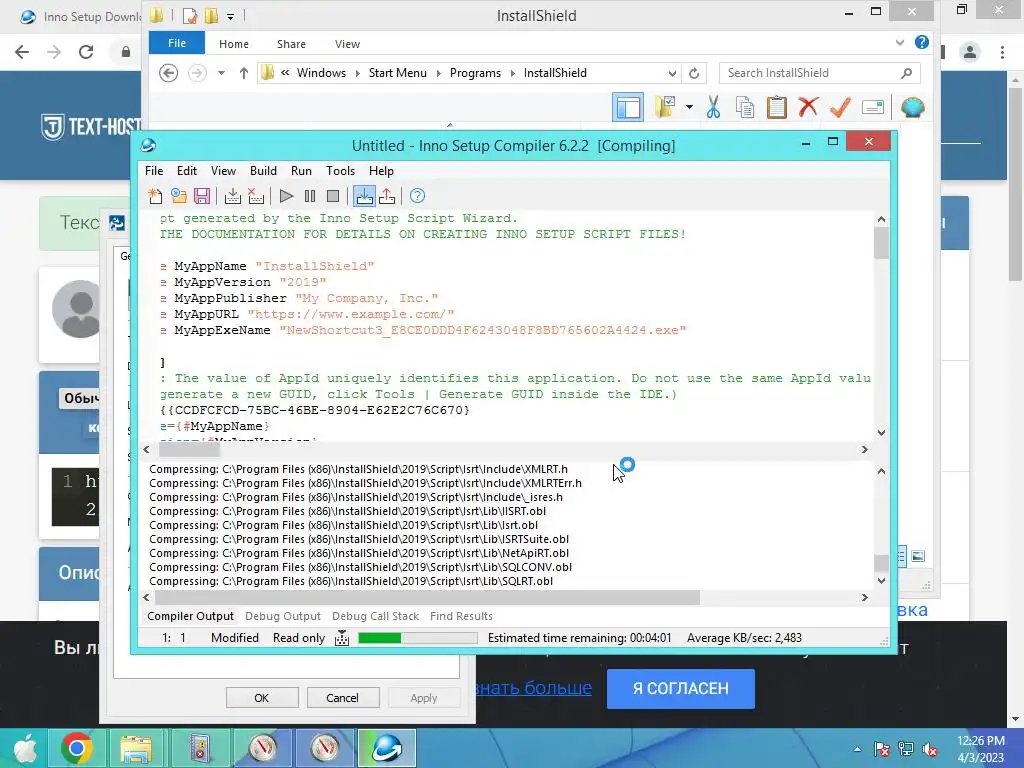The image size is (1024, 768).
Task: Toggle the navigation pane layout icon in Explorer
Action: (x=628, y=107)
